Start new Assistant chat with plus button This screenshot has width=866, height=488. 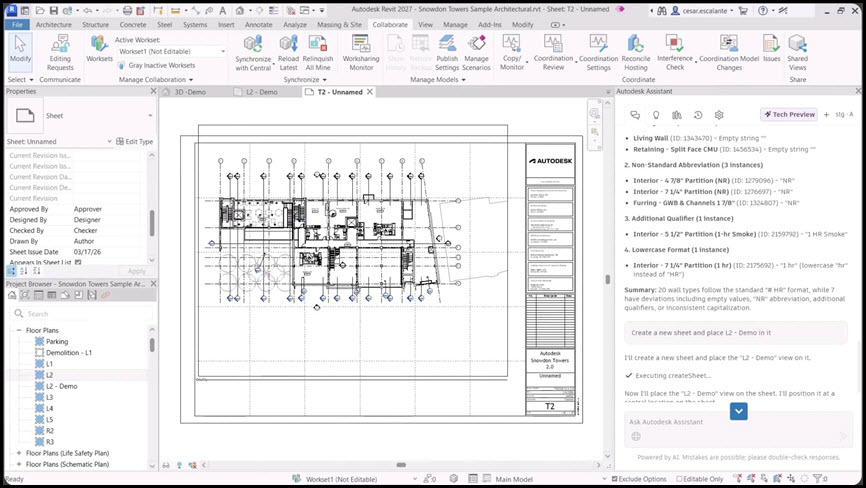(826, 114)
